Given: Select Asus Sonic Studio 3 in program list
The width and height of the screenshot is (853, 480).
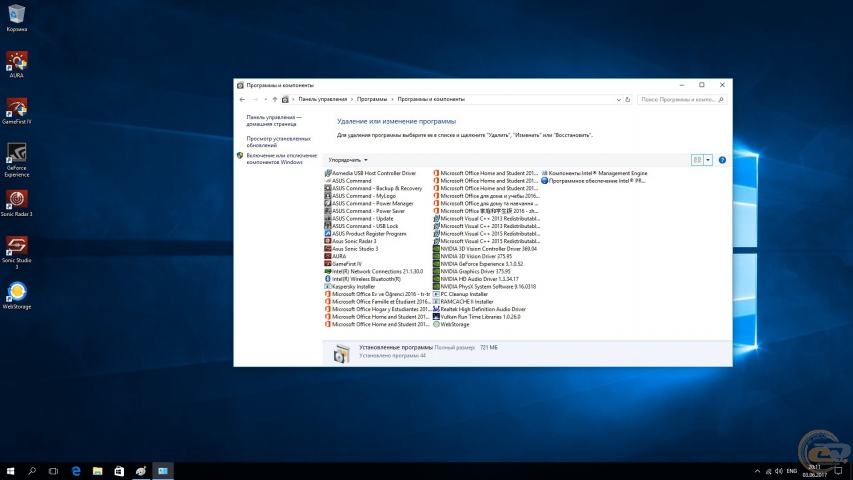Looking at the screenshot, I should coord(351,249).
